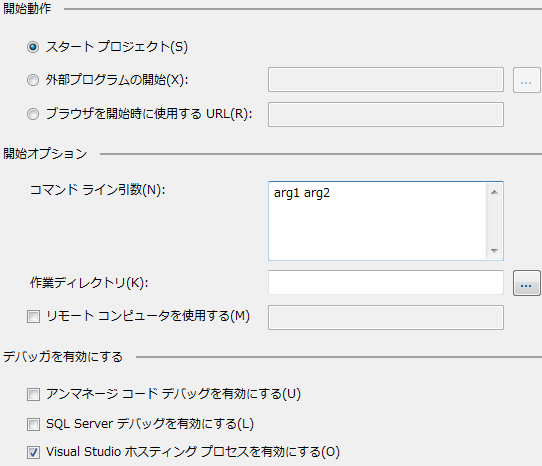Click the スタート プロジェクト(S) label text

[x=117, y=47]
